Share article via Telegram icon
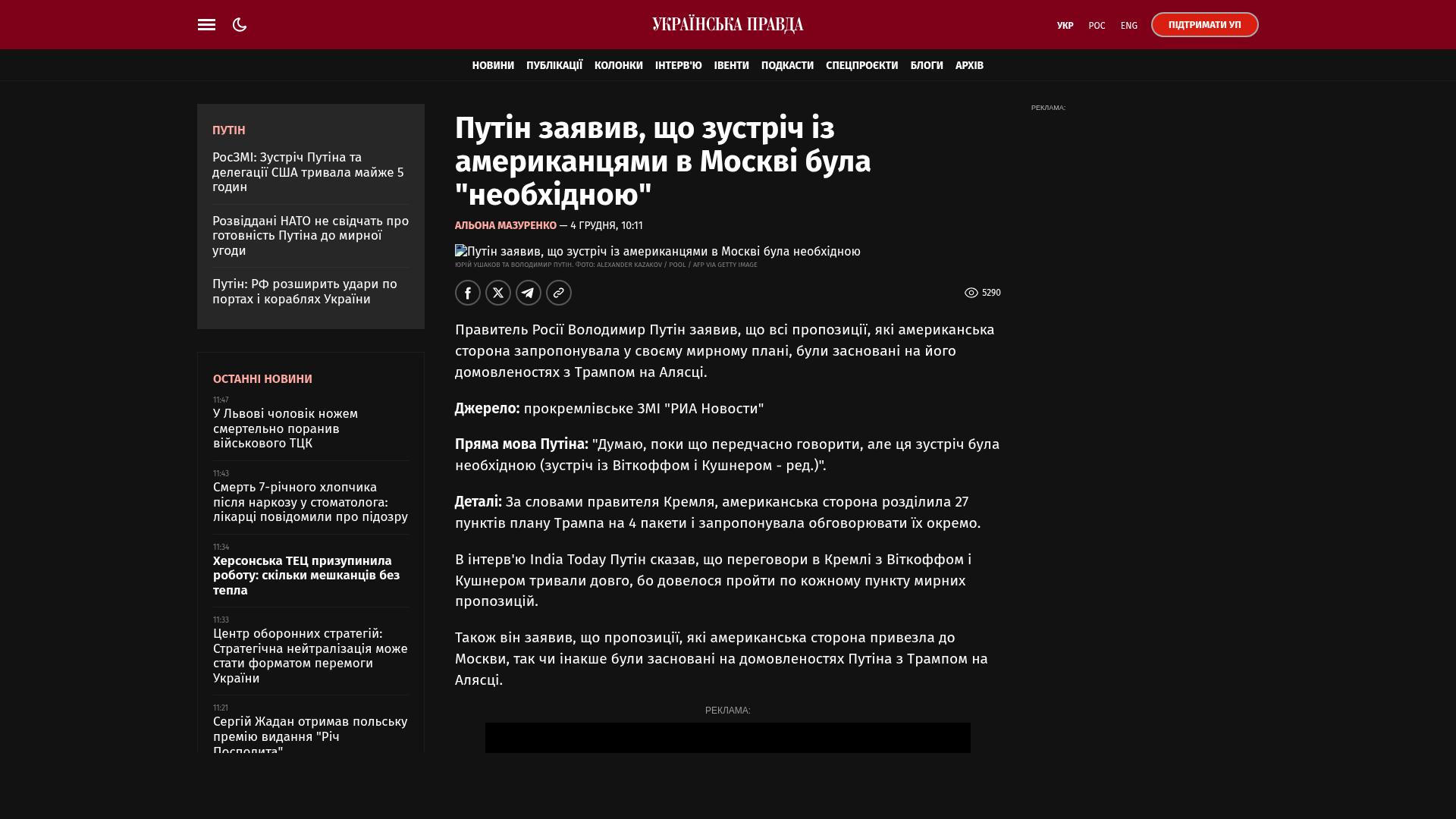The height and width of the screenshot is (819, 1456). click(x=529, y=293)
